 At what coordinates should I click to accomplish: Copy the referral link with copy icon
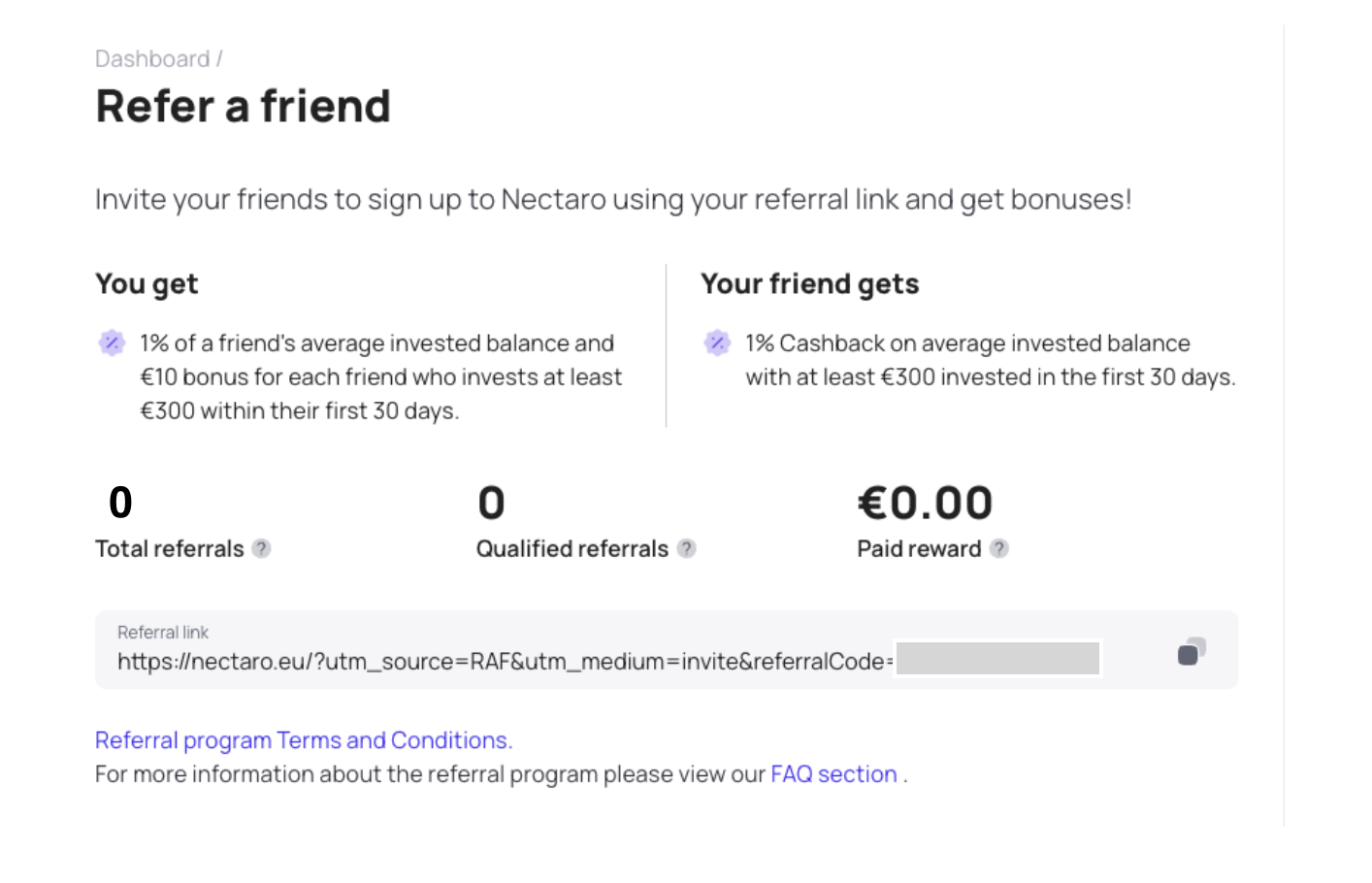[1191, 651]
